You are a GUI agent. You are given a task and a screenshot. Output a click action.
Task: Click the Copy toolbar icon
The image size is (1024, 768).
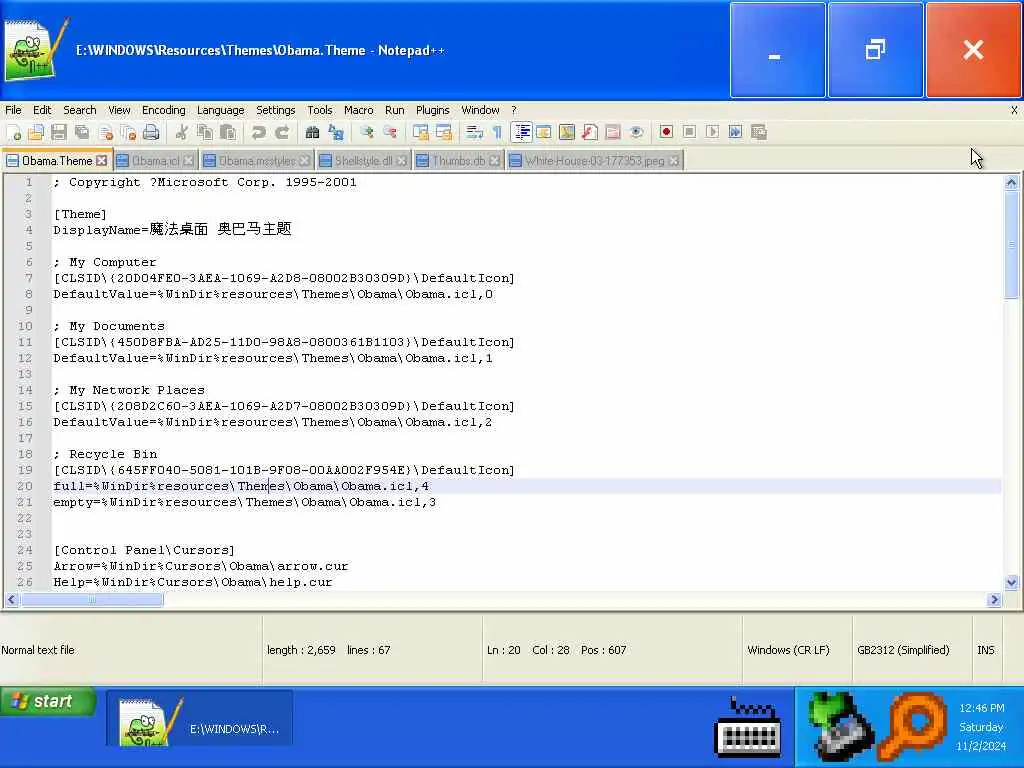[x=204, y=133]
